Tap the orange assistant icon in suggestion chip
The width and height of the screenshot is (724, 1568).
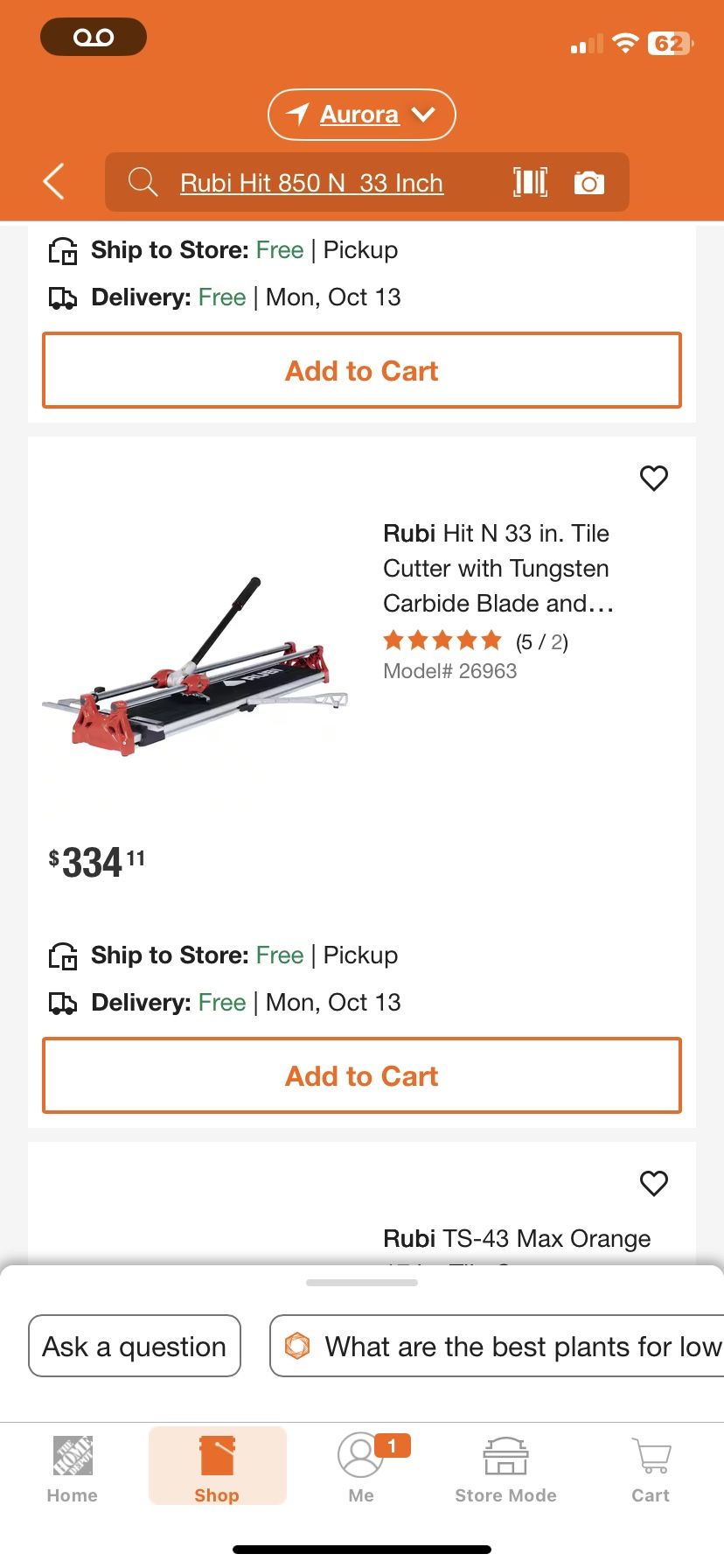298,1346
